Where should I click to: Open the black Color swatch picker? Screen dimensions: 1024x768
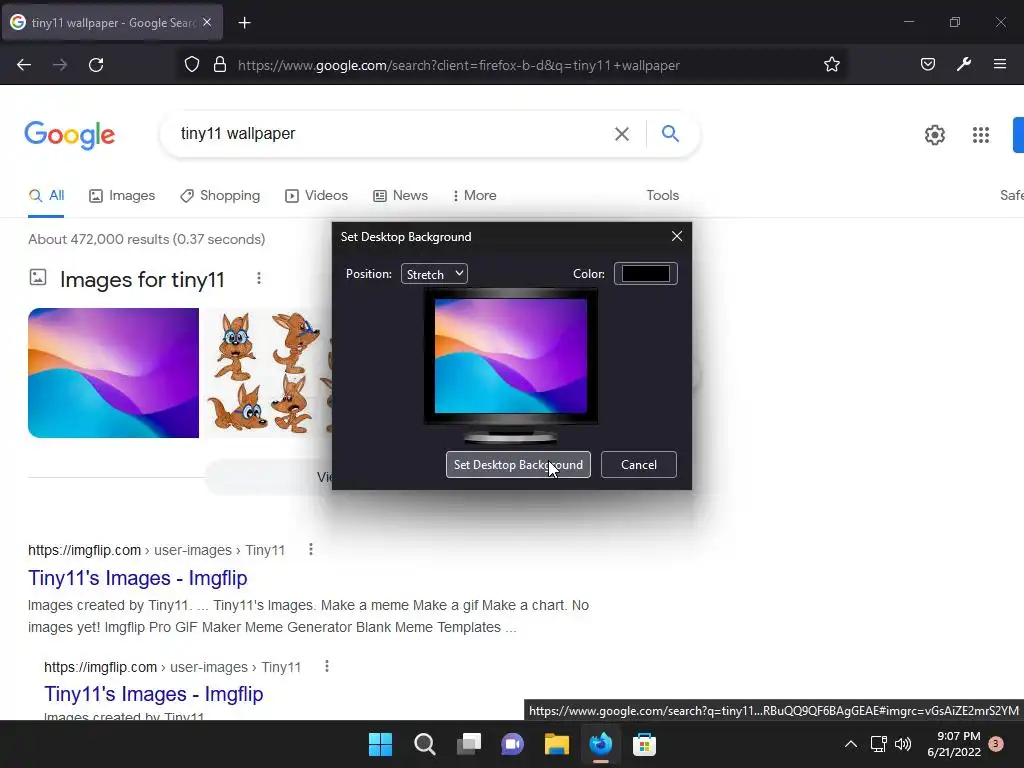click(x=645, y=274)
